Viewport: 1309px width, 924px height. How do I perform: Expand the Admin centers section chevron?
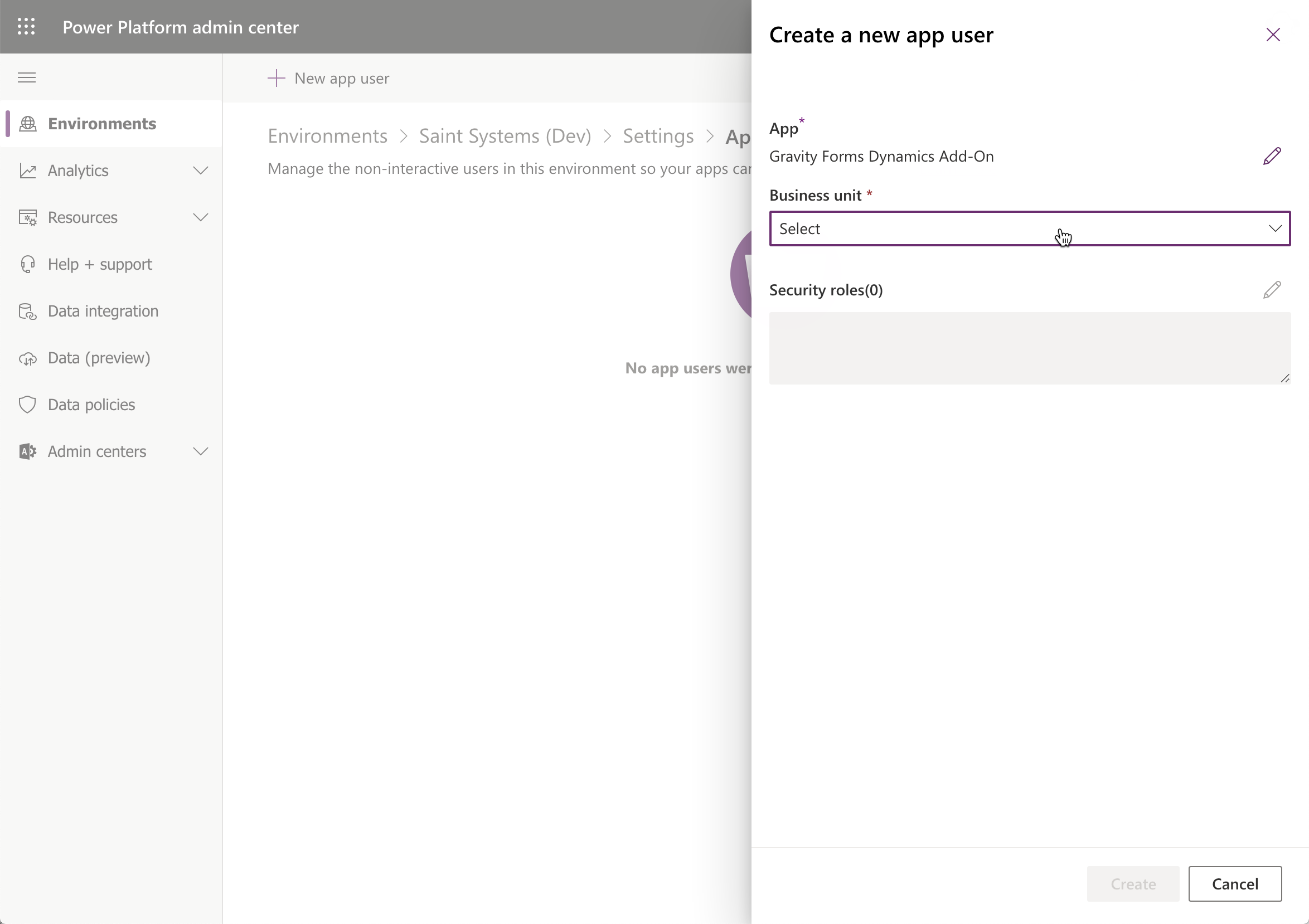[201, 451]
